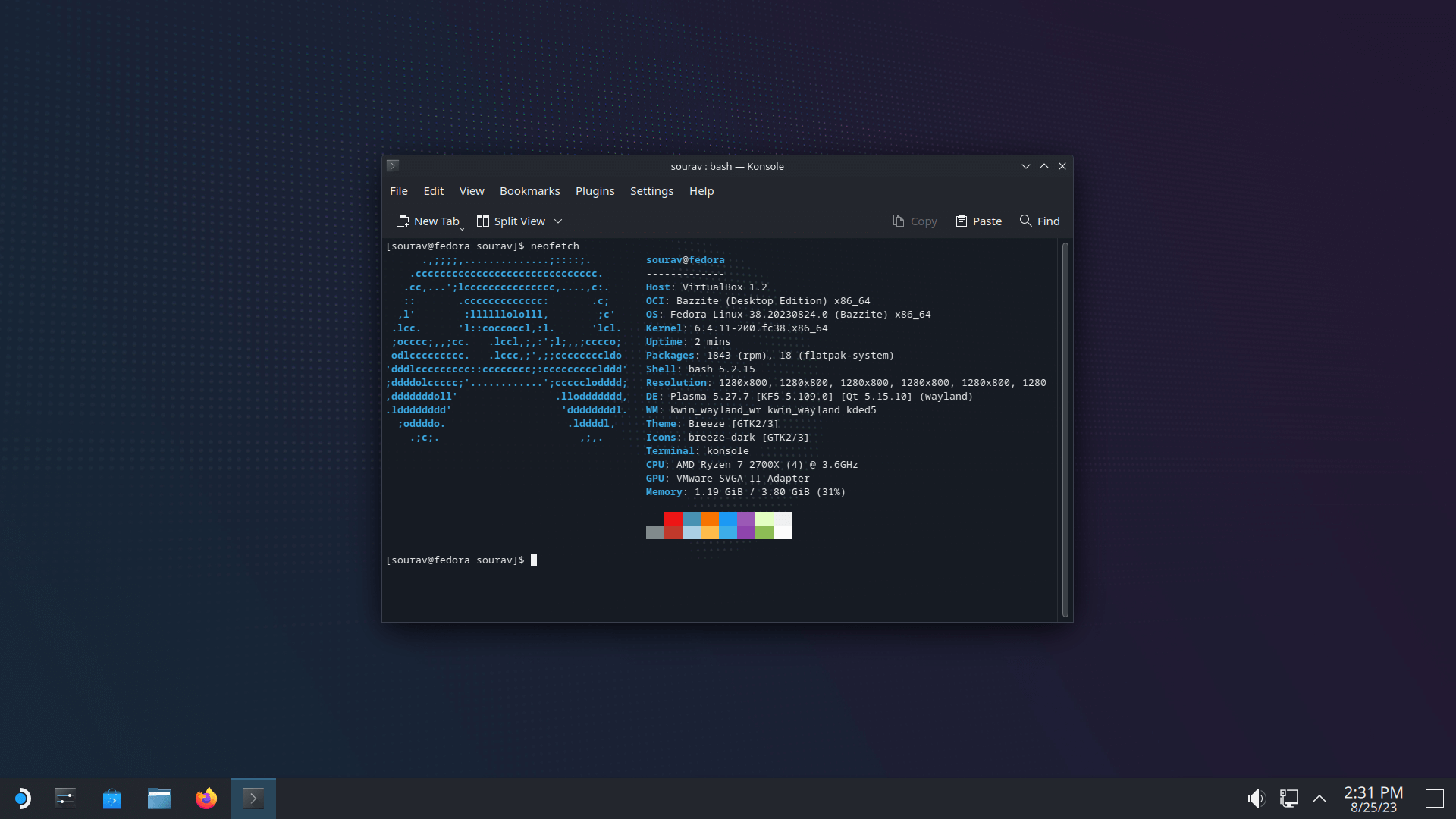Open the Bookmarks menu
The image size is (1456, 819).
[530, 191]
